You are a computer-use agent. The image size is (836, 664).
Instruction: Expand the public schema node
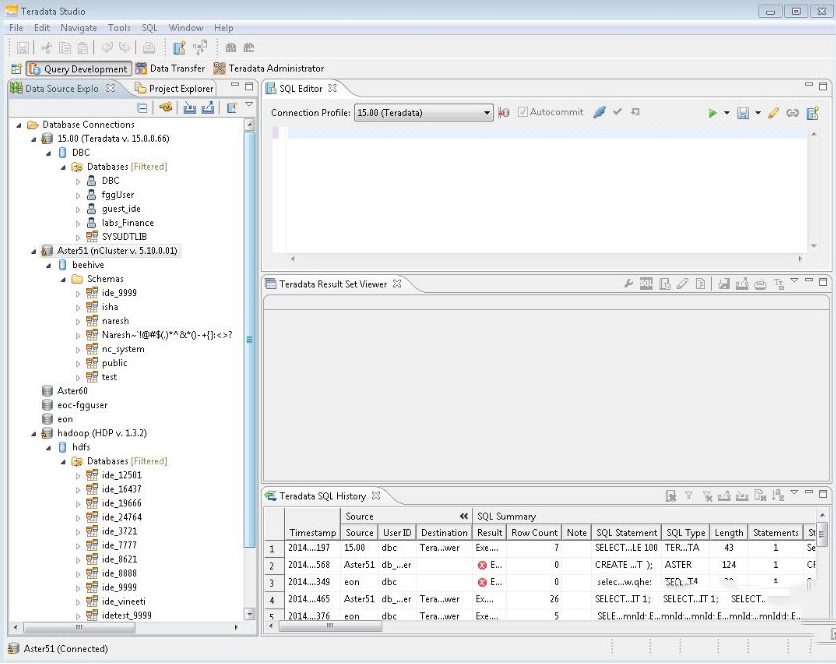[x=78, y=364]
